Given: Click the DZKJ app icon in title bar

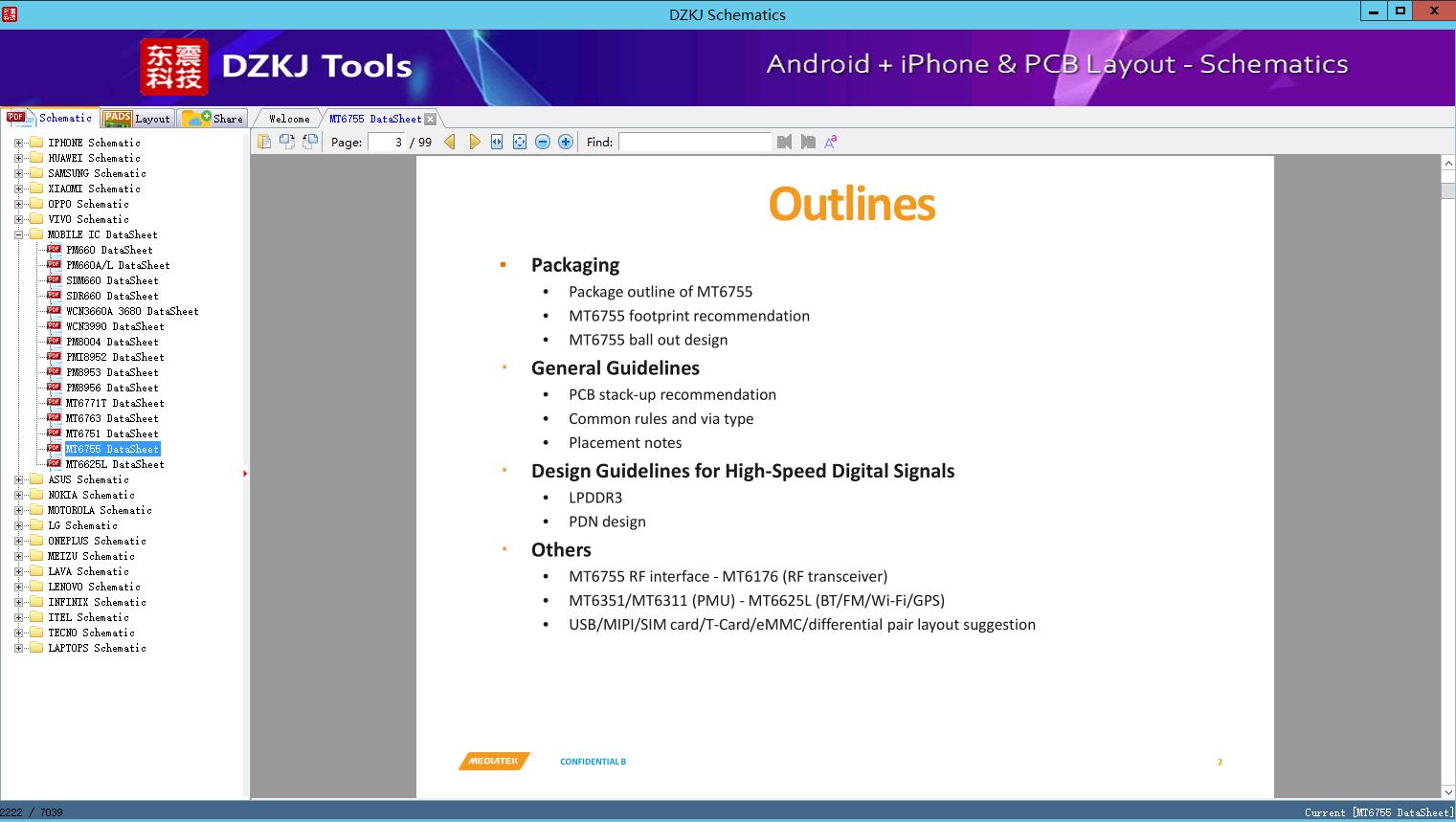Looking at the screenshot, I should [10, 13].
